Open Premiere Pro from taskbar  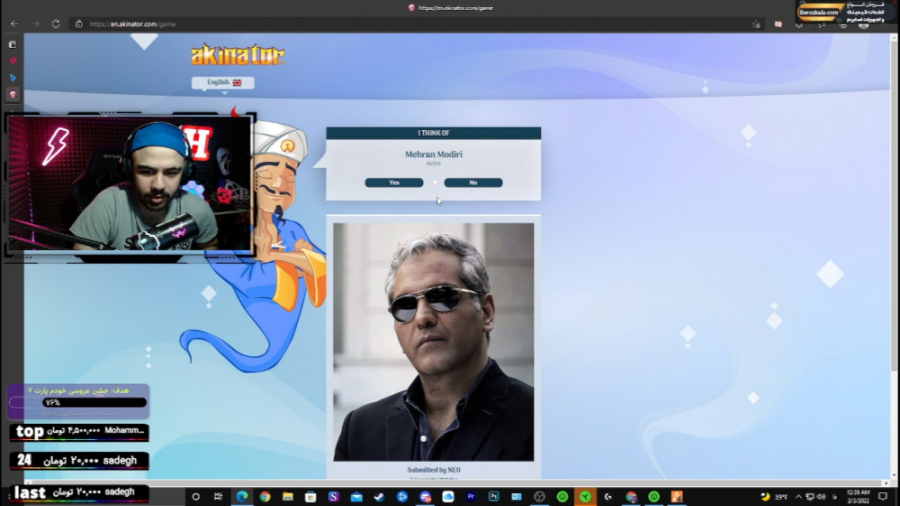(x=471, y=497)
